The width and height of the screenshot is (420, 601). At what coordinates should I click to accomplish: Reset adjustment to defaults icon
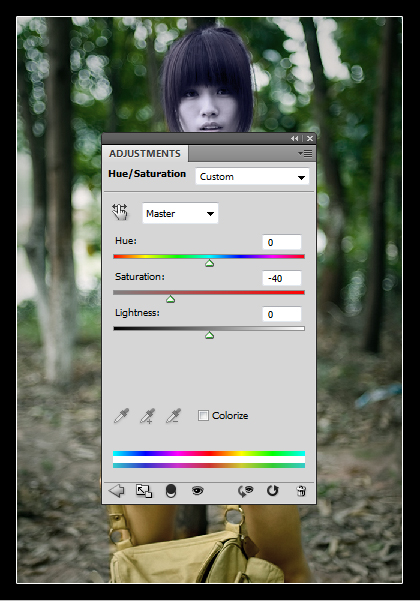pyautogui.click(x=272, y=491)
